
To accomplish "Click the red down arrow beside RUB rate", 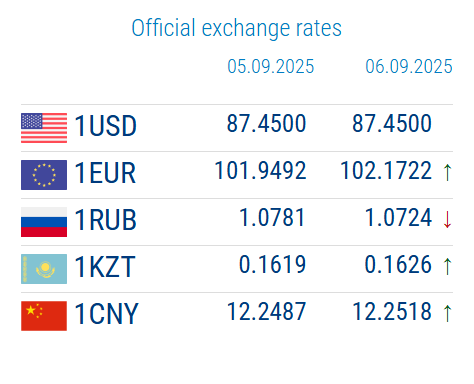I will (x=447, y=219).
